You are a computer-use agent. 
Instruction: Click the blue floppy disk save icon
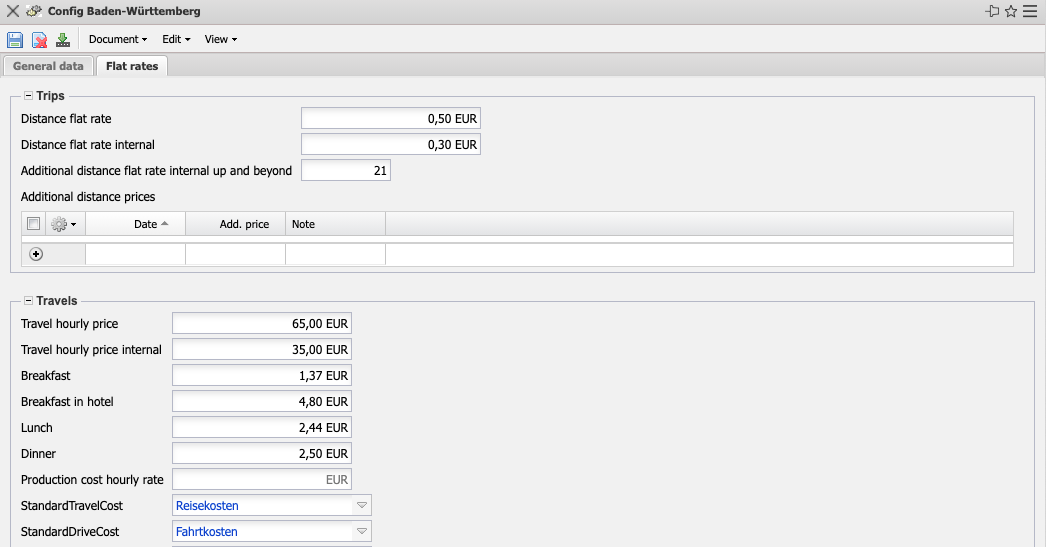coord(15,40)
